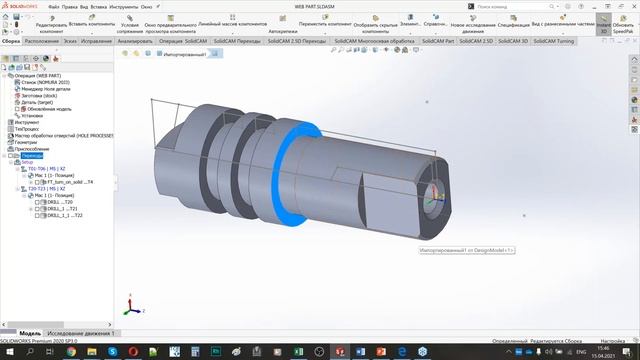Click the right scroll arrow of the tree's horizontal scrollbar
This screenshot has width=640, height=360.
[x=109, y=324]
